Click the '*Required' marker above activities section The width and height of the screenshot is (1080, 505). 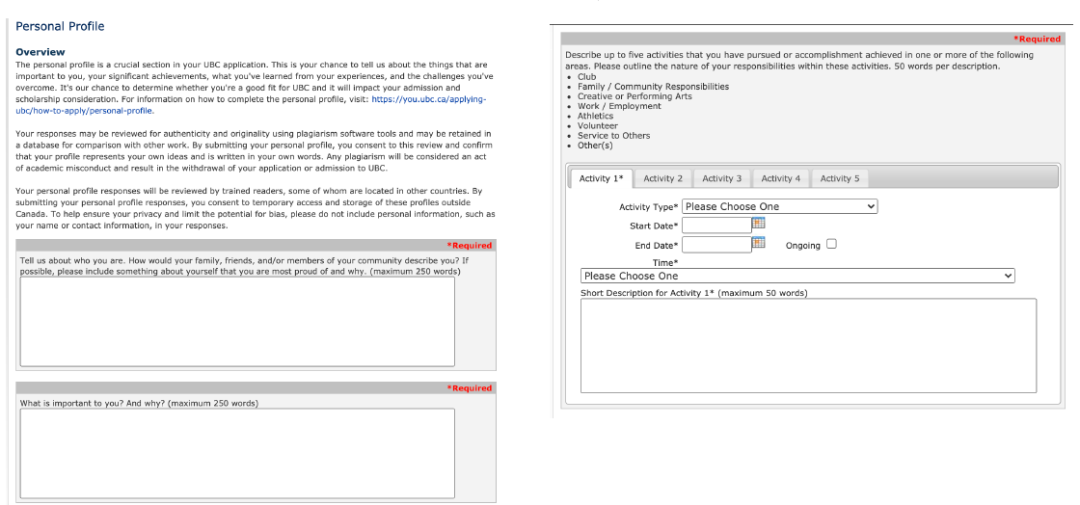(x=1037, y=39)
